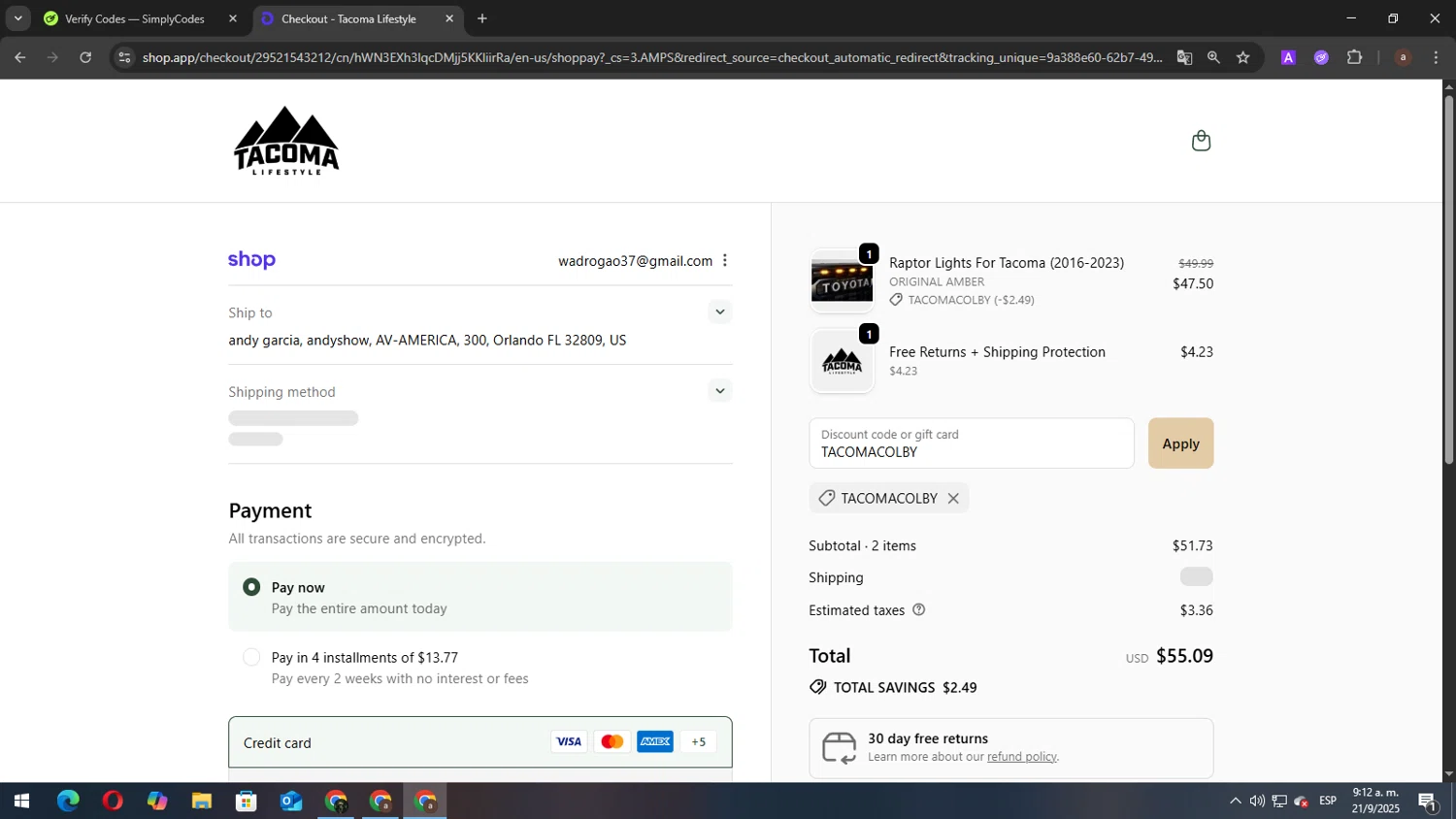Click the translate page icon
This screenshot has width=1456, height=819.
pos(1184,57)
